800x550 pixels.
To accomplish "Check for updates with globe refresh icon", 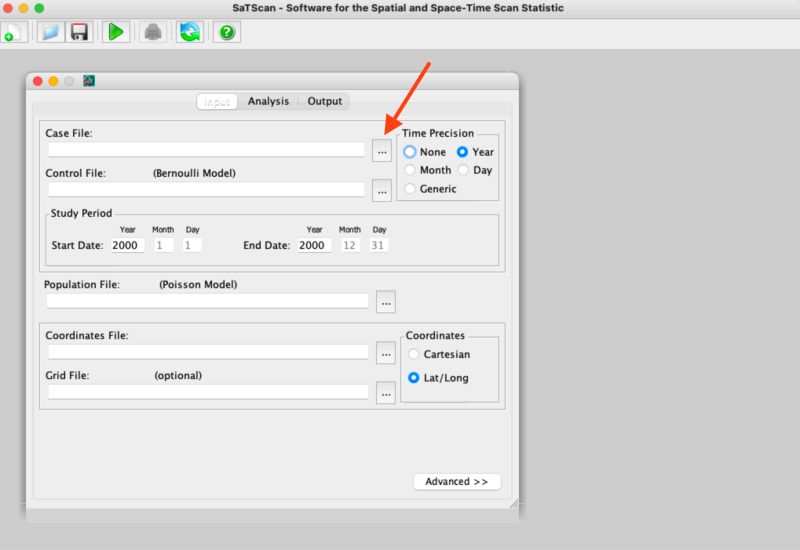I will click(x=189, y=32).
